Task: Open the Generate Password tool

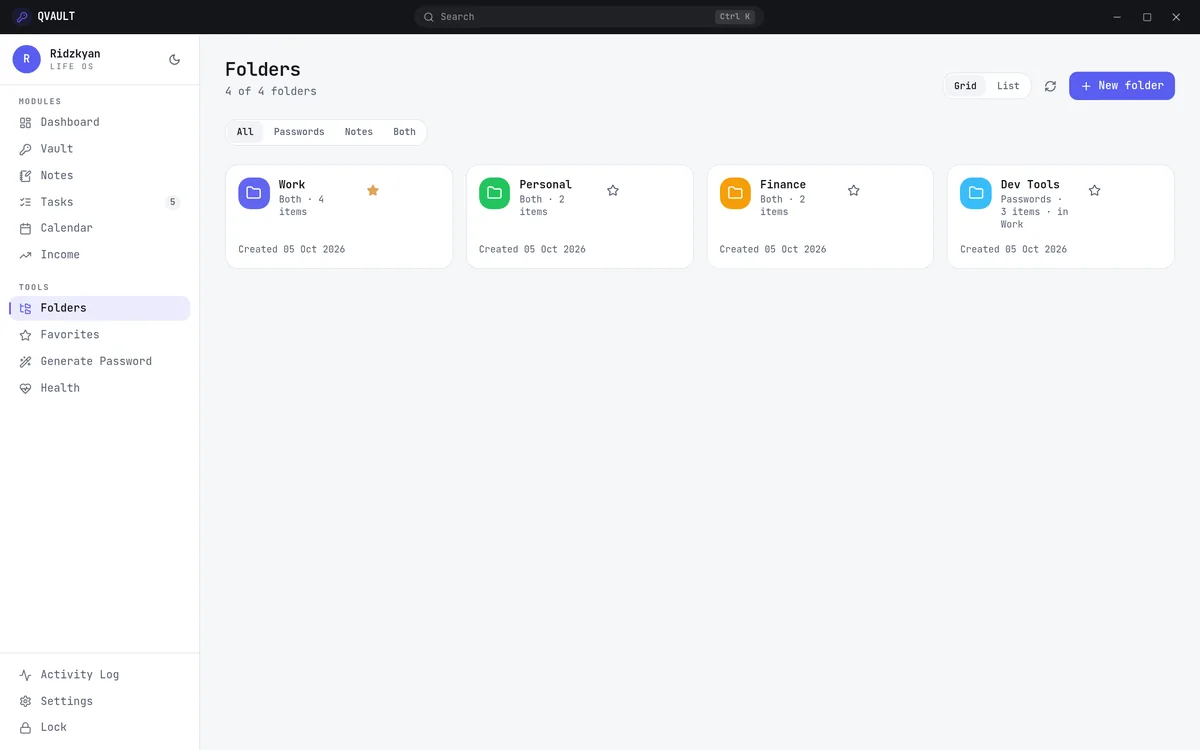Action: pos(100,361)
